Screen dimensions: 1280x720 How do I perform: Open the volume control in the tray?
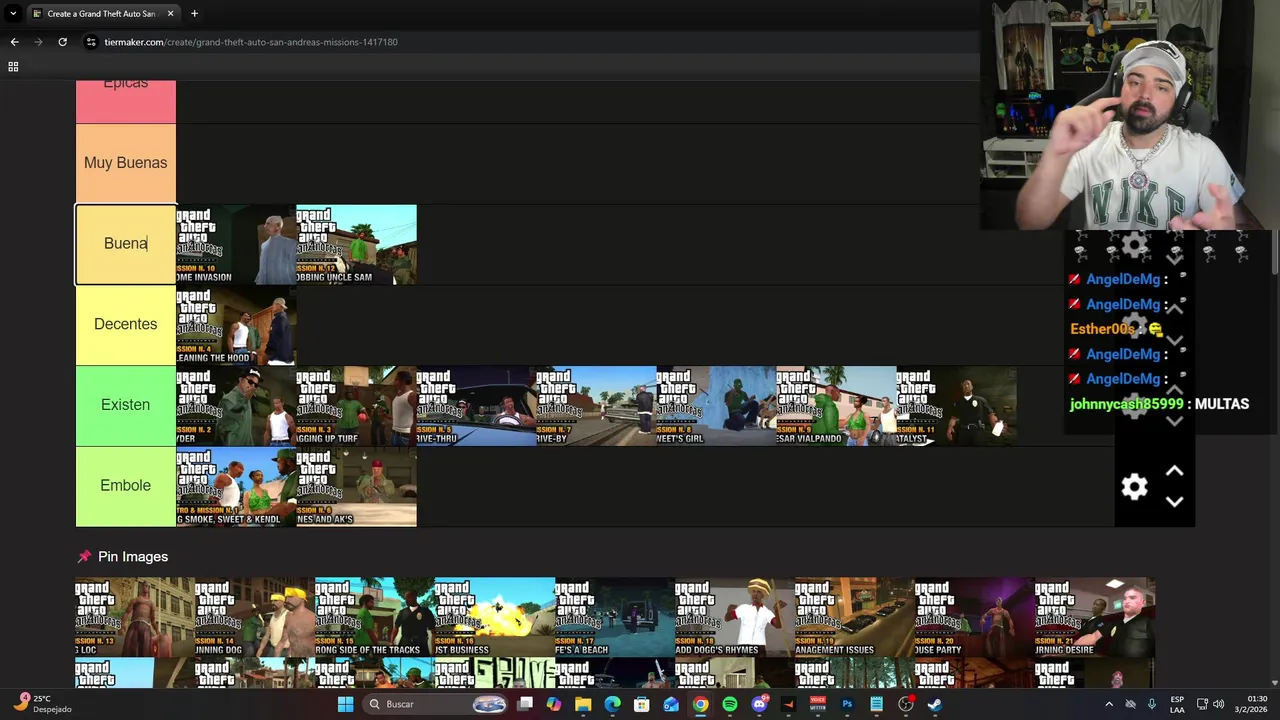point(1219,704)
